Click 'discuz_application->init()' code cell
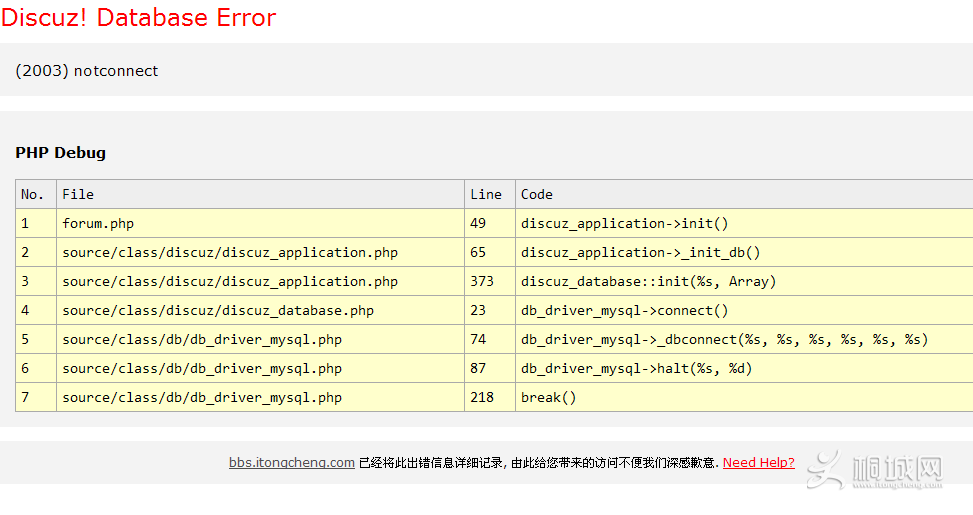The height and width of the screenshot is (515, 973). click(x=745, y=223)
